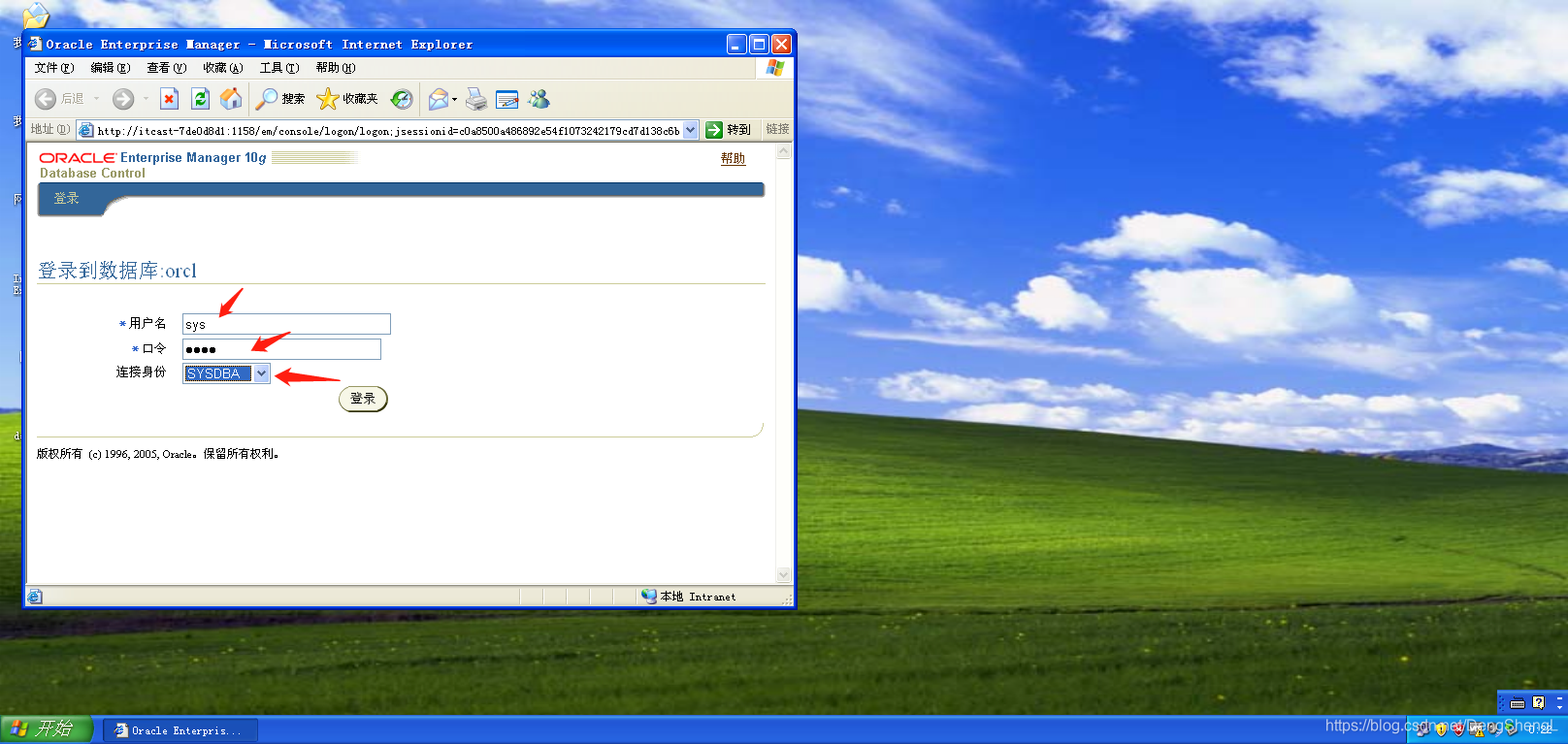Click the page scrollbar up arrow
The image size is (1568, 744).
(x=784, y=151)
